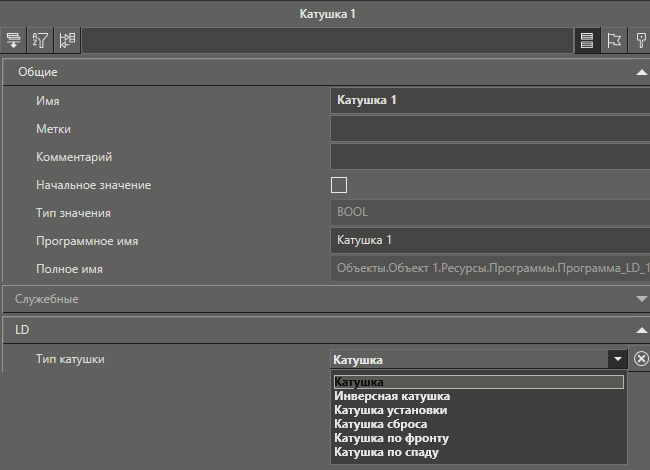Choose Катушка установки option
The height and width of the screenshot is (470, 650).
tap(390, 410)
